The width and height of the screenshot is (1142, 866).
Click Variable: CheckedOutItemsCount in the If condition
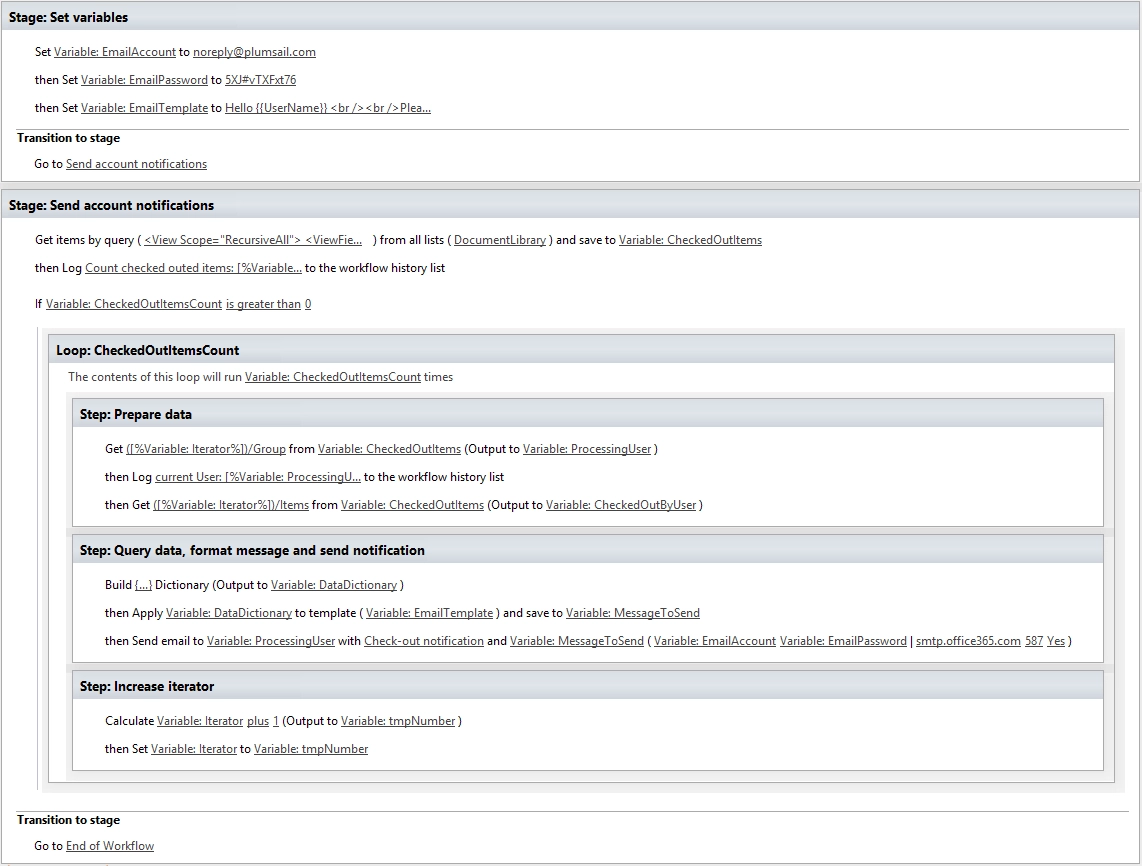point(134,304)
